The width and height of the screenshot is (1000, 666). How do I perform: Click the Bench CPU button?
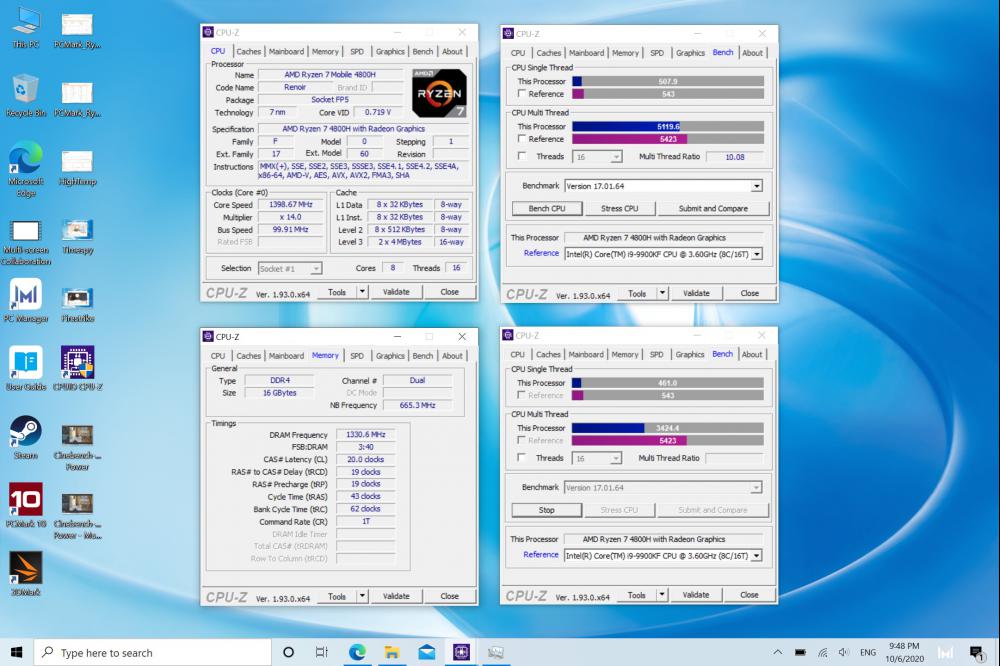547,209
